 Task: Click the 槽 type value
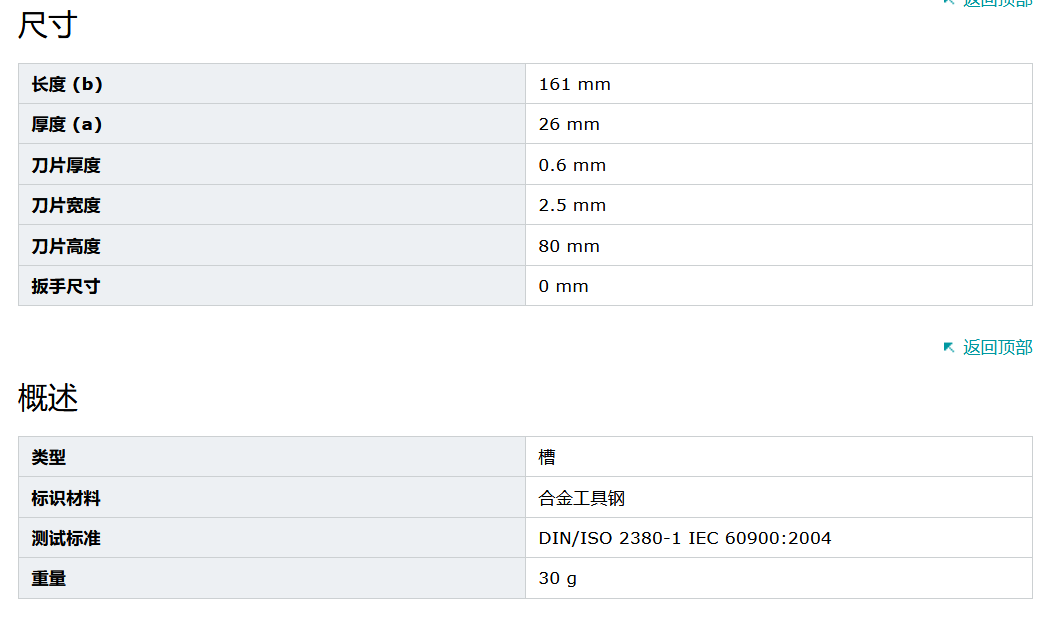click(547, 457)
